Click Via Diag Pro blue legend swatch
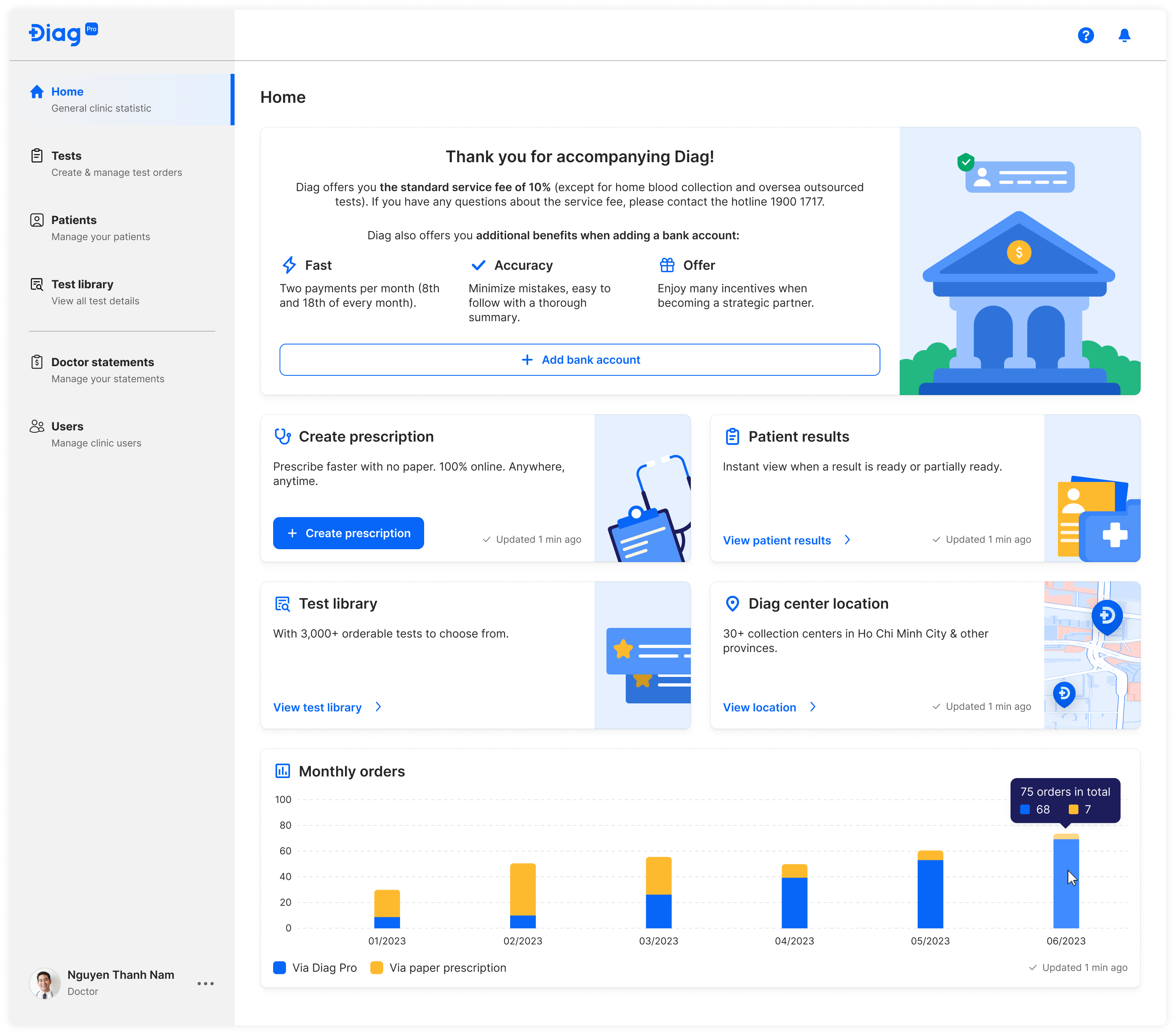The width and height of the screenshot is (1176, 1035). tap(280, 968)
